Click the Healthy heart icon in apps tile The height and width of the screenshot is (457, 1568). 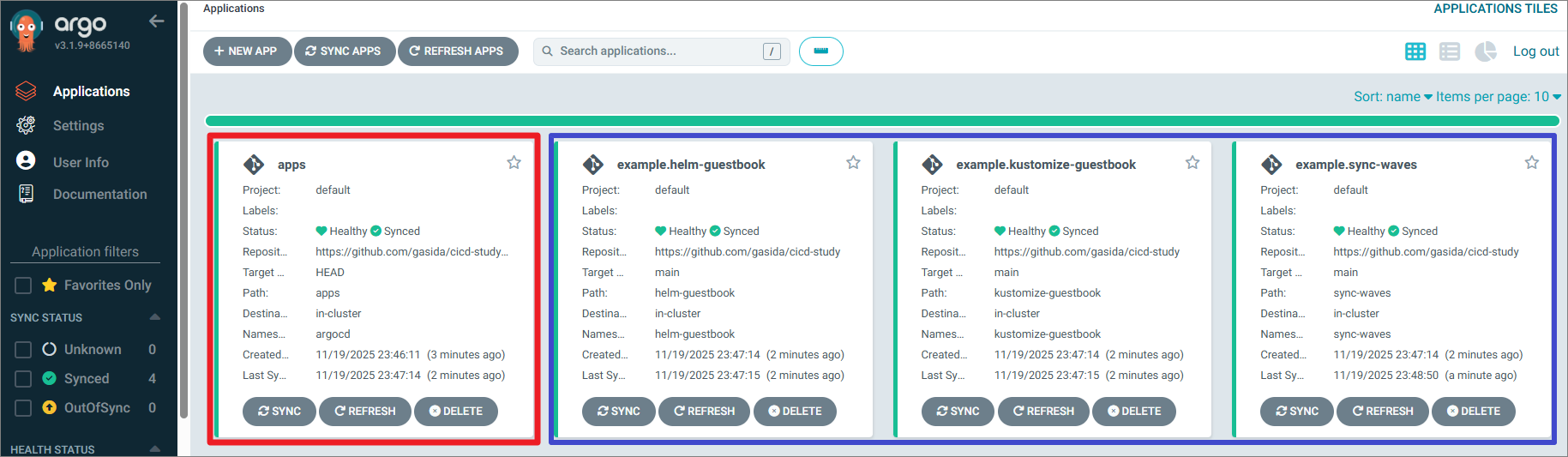point(321,232)
